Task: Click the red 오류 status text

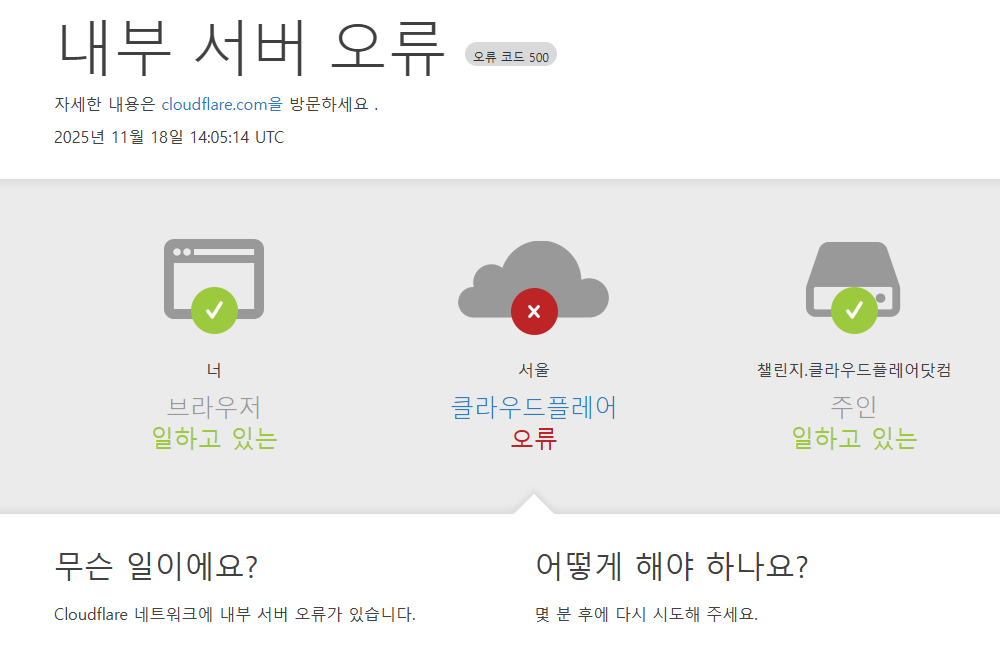Action: point(534,438)
